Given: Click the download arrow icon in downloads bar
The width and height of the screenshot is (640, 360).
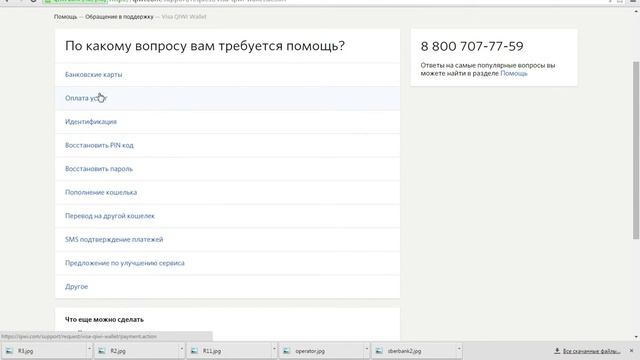Looking at the screenshot, I should pyautogui.click(x=557, y=351).
